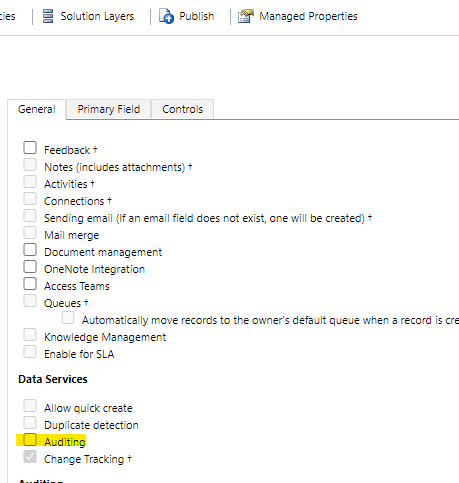Screen dimensions: 459x483
Task: Toggle Enable for SLA checkbox
Action: tap(30, 351)
